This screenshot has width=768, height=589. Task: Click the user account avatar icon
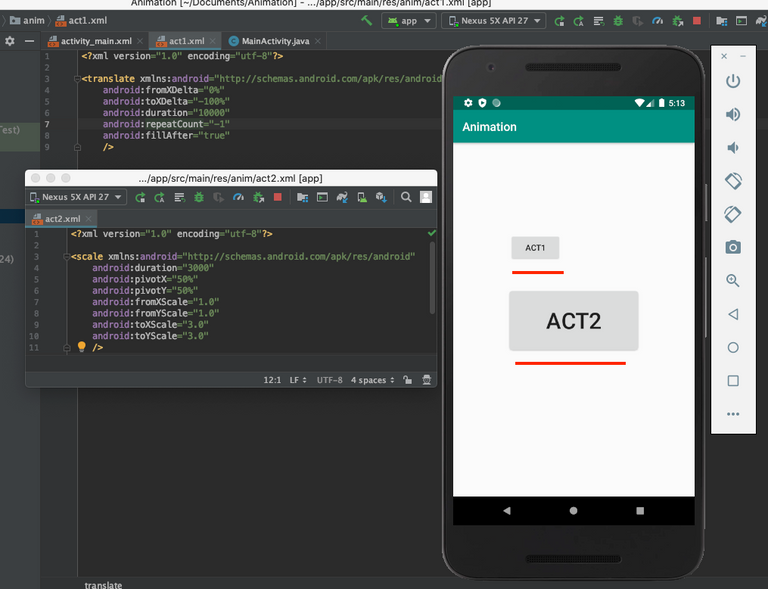(426, 197)
